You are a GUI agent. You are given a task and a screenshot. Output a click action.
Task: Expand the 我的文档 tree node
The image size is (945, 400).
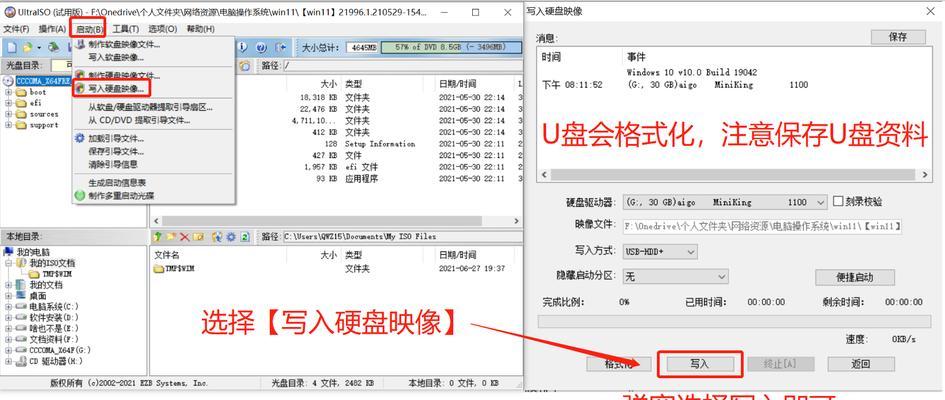click(x=8, y=285)
